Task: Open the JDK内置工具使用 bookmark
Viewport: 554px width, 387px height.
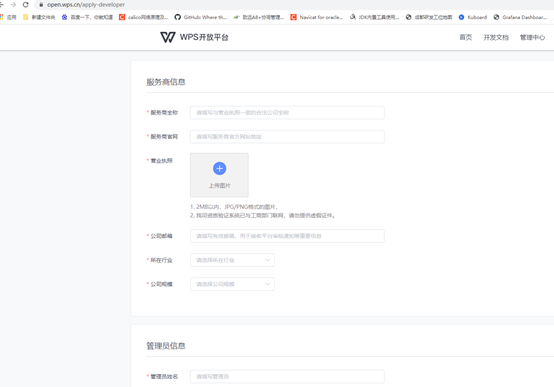Action: (x=375, y=17)
